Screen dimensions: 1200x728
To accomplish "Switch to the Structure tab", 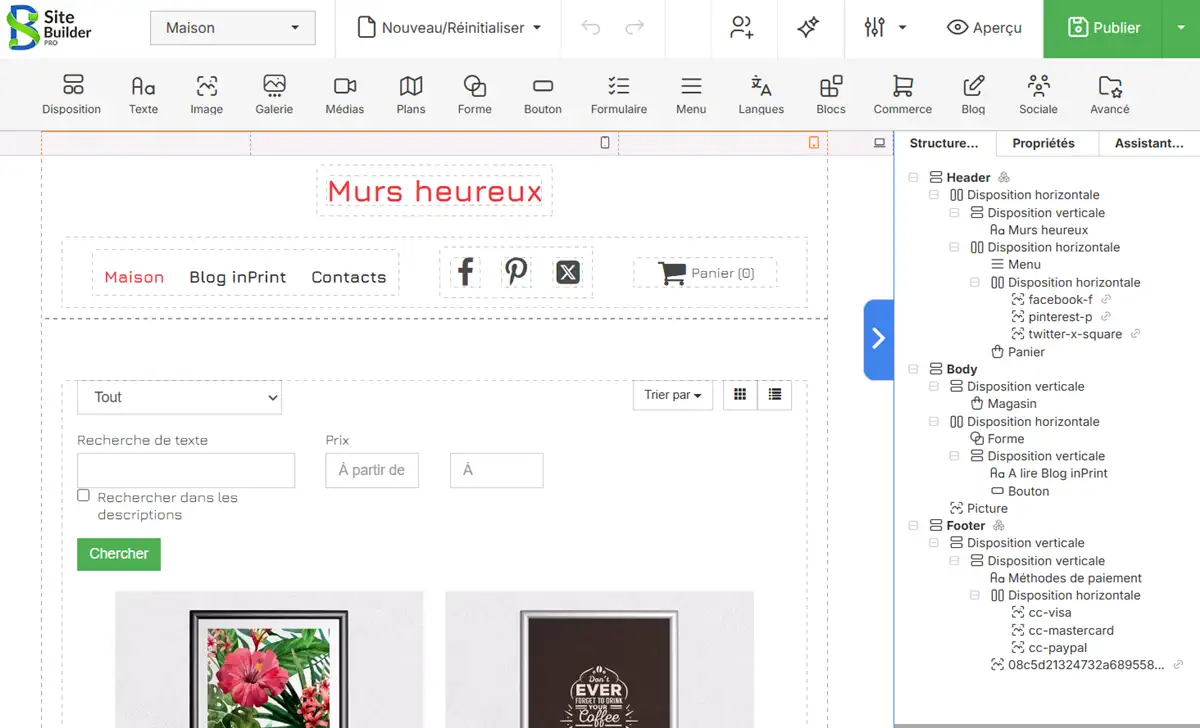I will (945, 143).
